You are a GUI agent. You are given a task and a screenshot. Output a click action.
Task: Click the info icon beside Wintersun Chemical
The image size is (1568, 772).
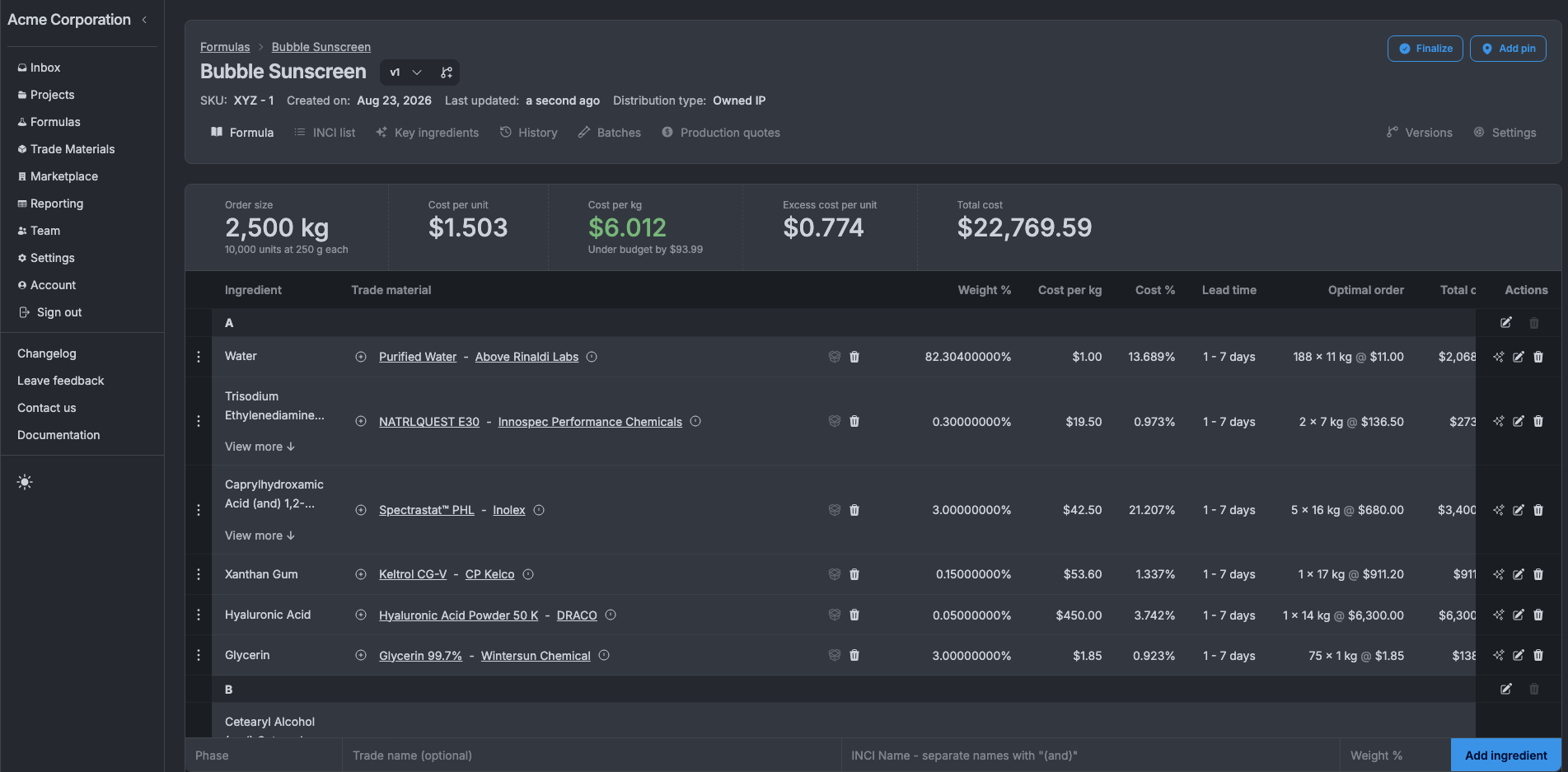604,655
